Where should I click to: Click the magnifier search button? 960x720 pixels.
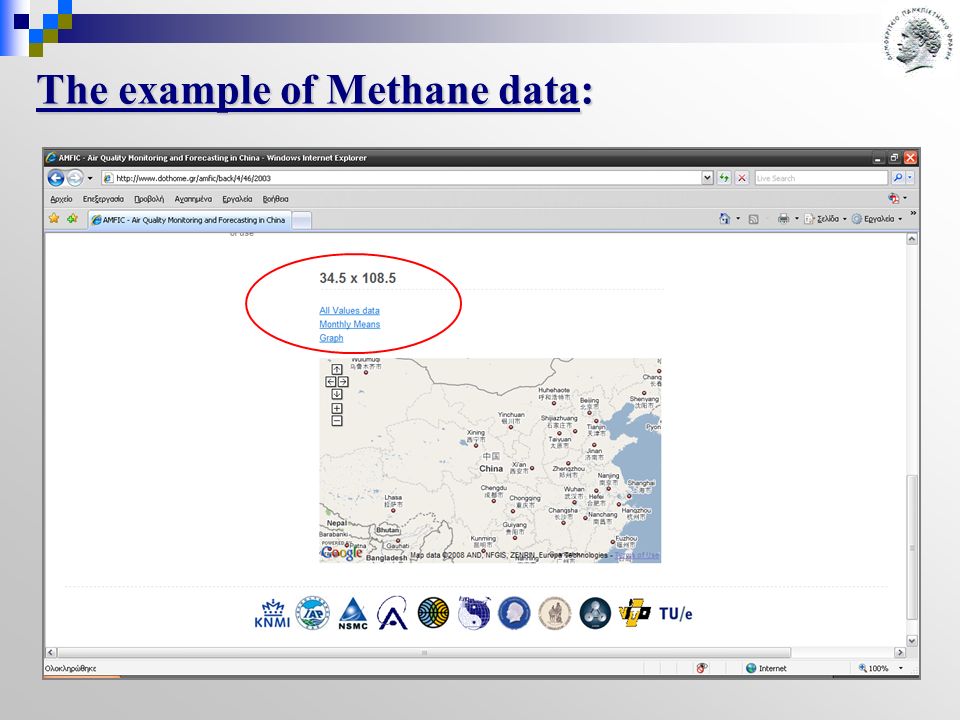(x=897, y=178)
